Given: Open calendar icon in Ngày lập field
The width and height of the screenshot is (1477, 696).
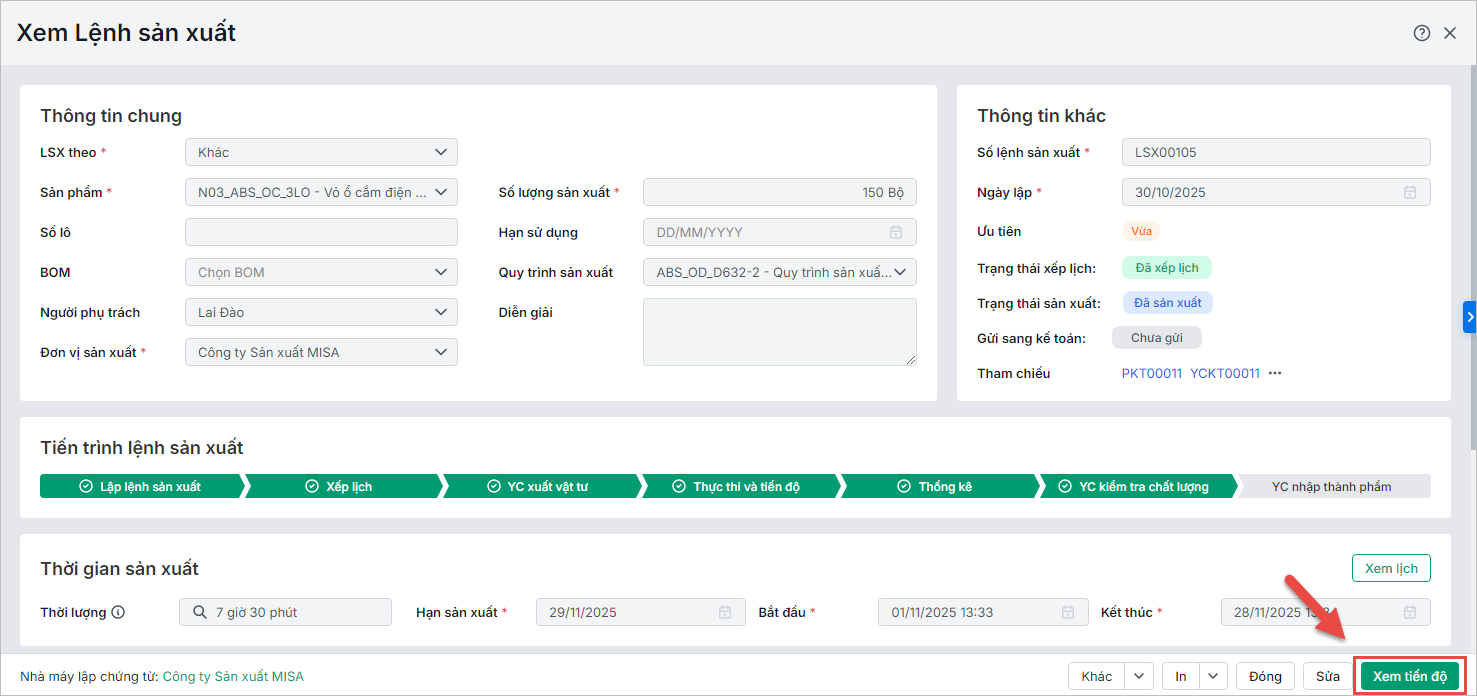Looking at the screenshot, I should [1410, 192].
